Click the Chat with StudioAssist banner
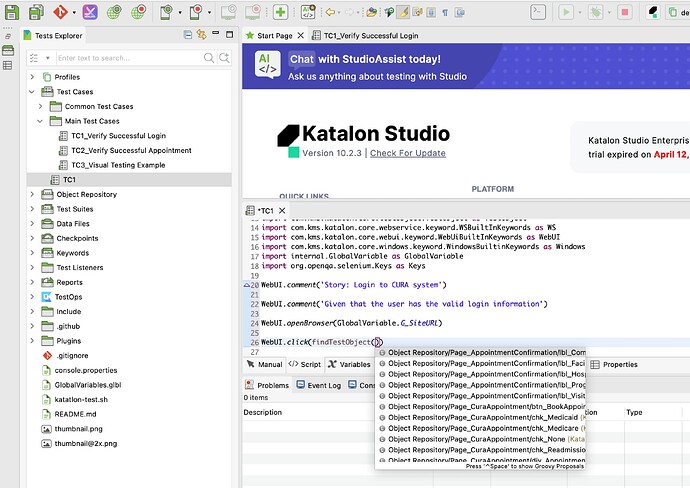 click(x=466, y=66)
